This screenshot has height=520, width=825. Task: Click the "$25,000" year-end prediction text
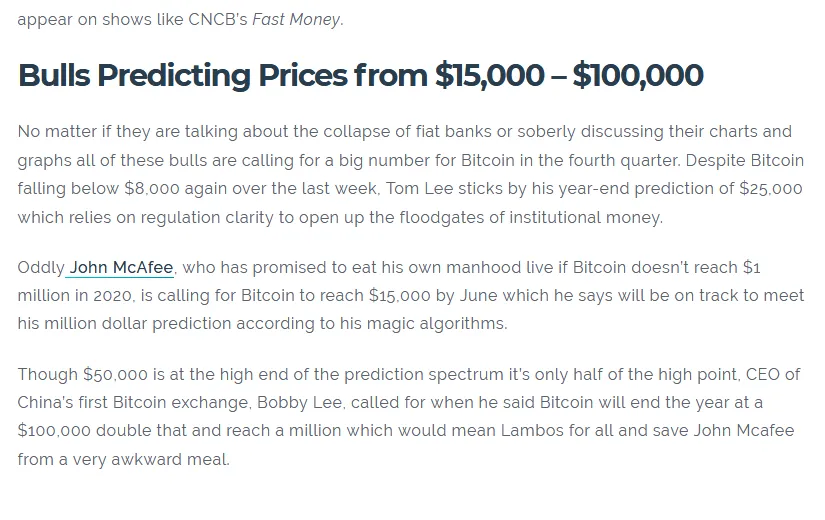pos(770,188)
